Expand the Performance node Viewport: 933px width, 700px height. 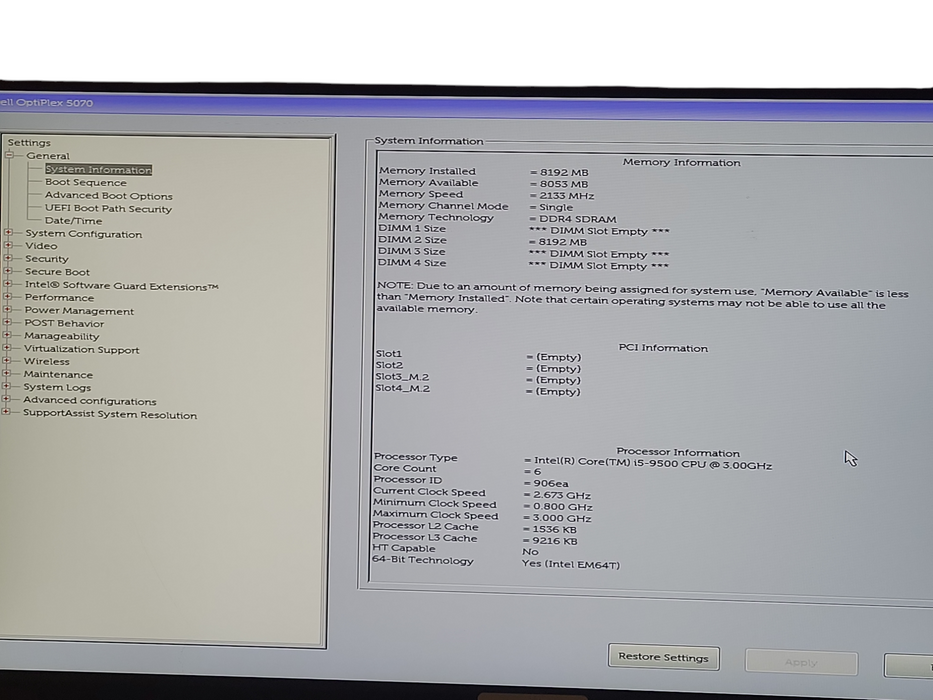pos(8,296)
